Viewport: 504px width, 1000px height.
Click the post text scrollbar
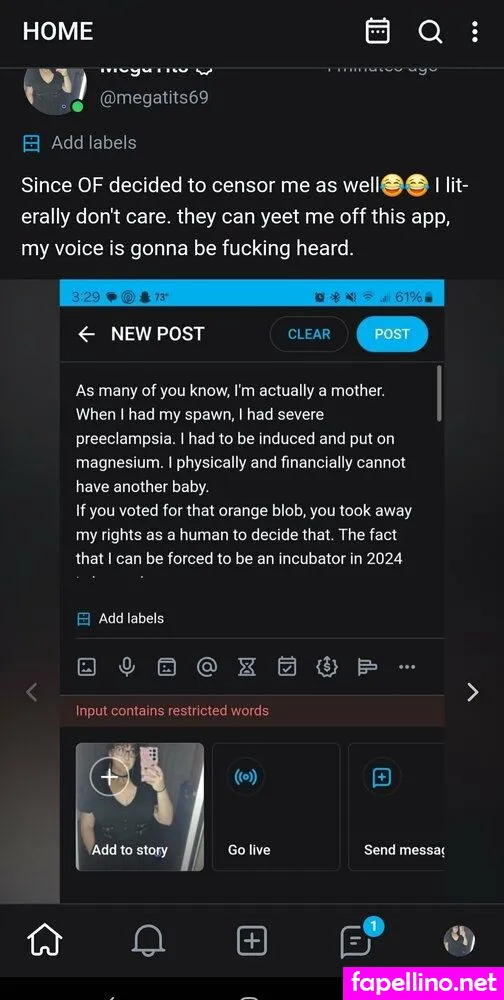(440, 393)
